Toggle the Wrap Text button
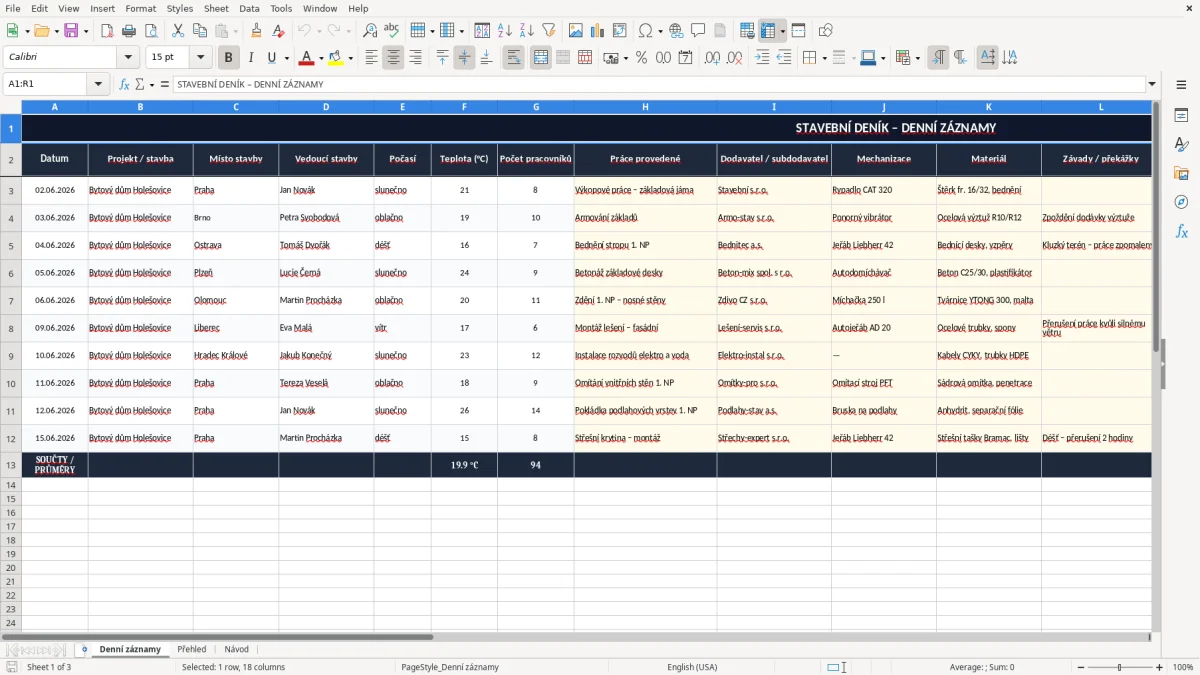Viewport: 1200px width, 675px height. 513,58
